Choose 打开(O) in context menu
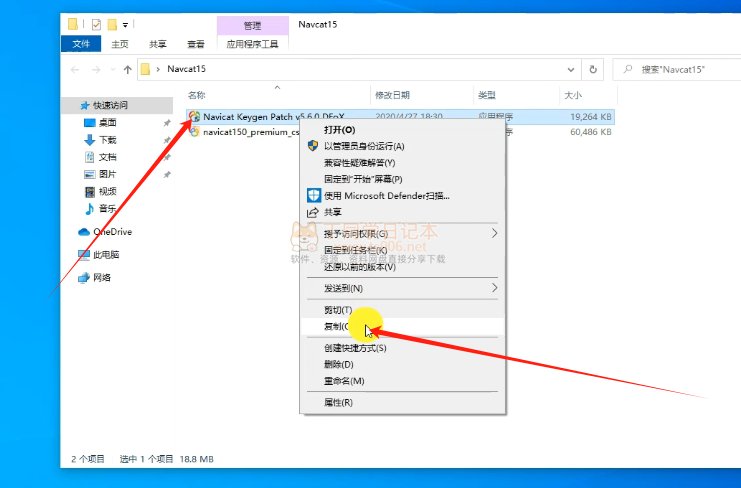Image resolution: width=741 pixels, height=488 pixels. [403, 130]
